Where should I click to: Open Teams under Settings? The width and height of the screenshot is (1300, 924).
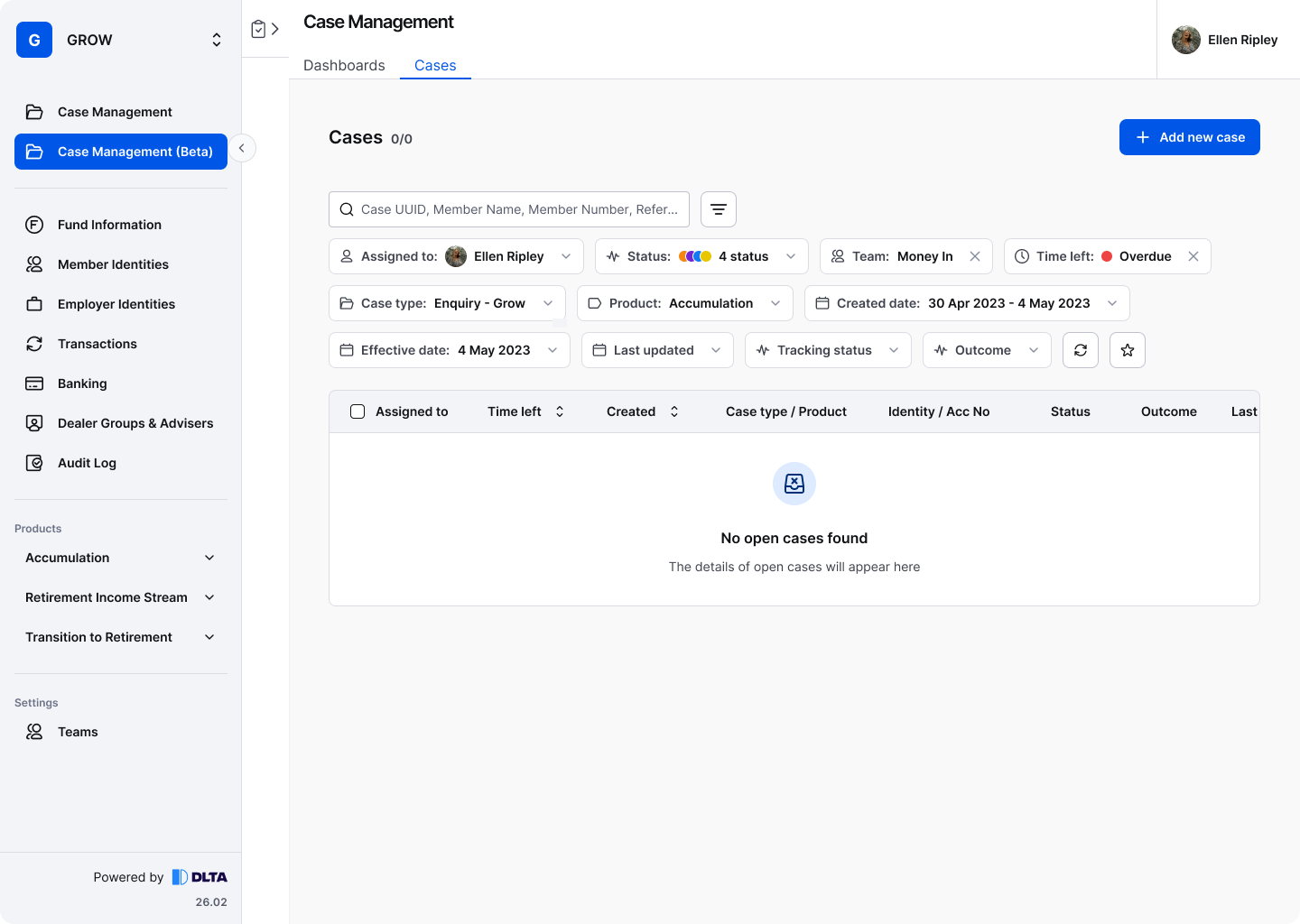pyautogui.click(x=78, y=732)
